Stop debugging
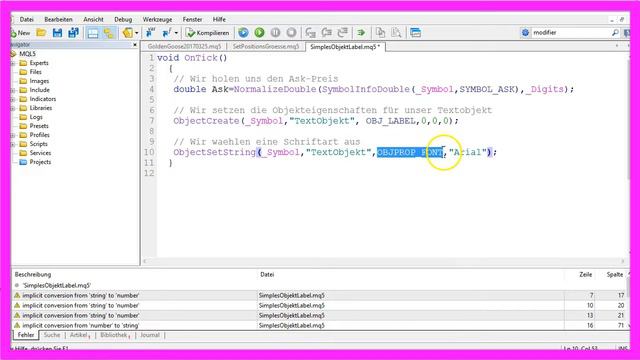Image resolution: width=640 pixels, height=360 pixels. (291, 33)
